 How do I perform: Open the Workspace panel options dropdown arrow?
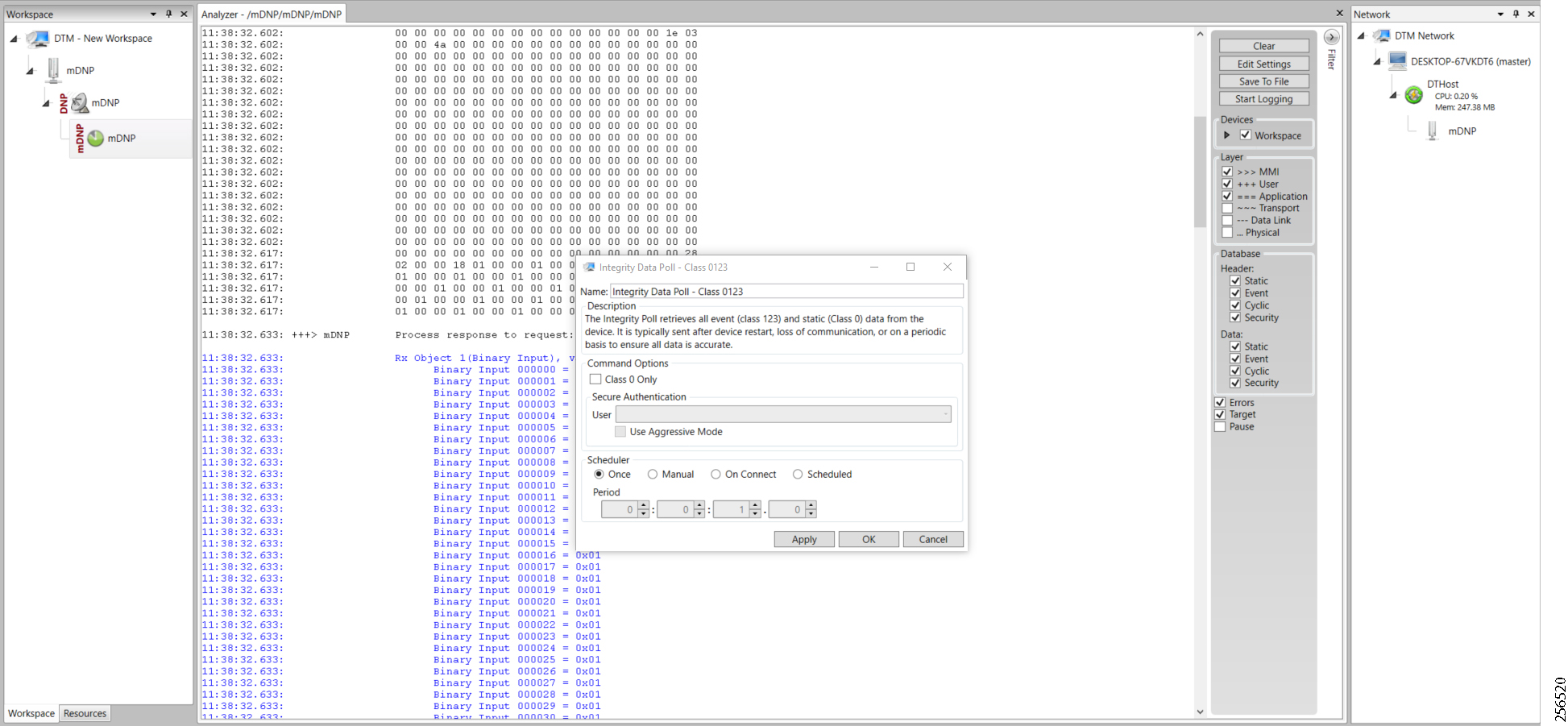coord(153,14)
